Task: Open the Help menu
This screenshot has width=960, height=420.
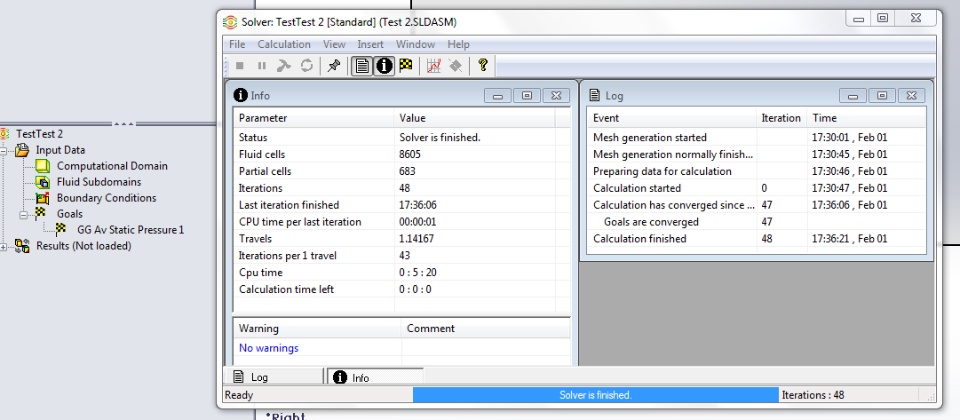Action: click(x=458, y=44)
